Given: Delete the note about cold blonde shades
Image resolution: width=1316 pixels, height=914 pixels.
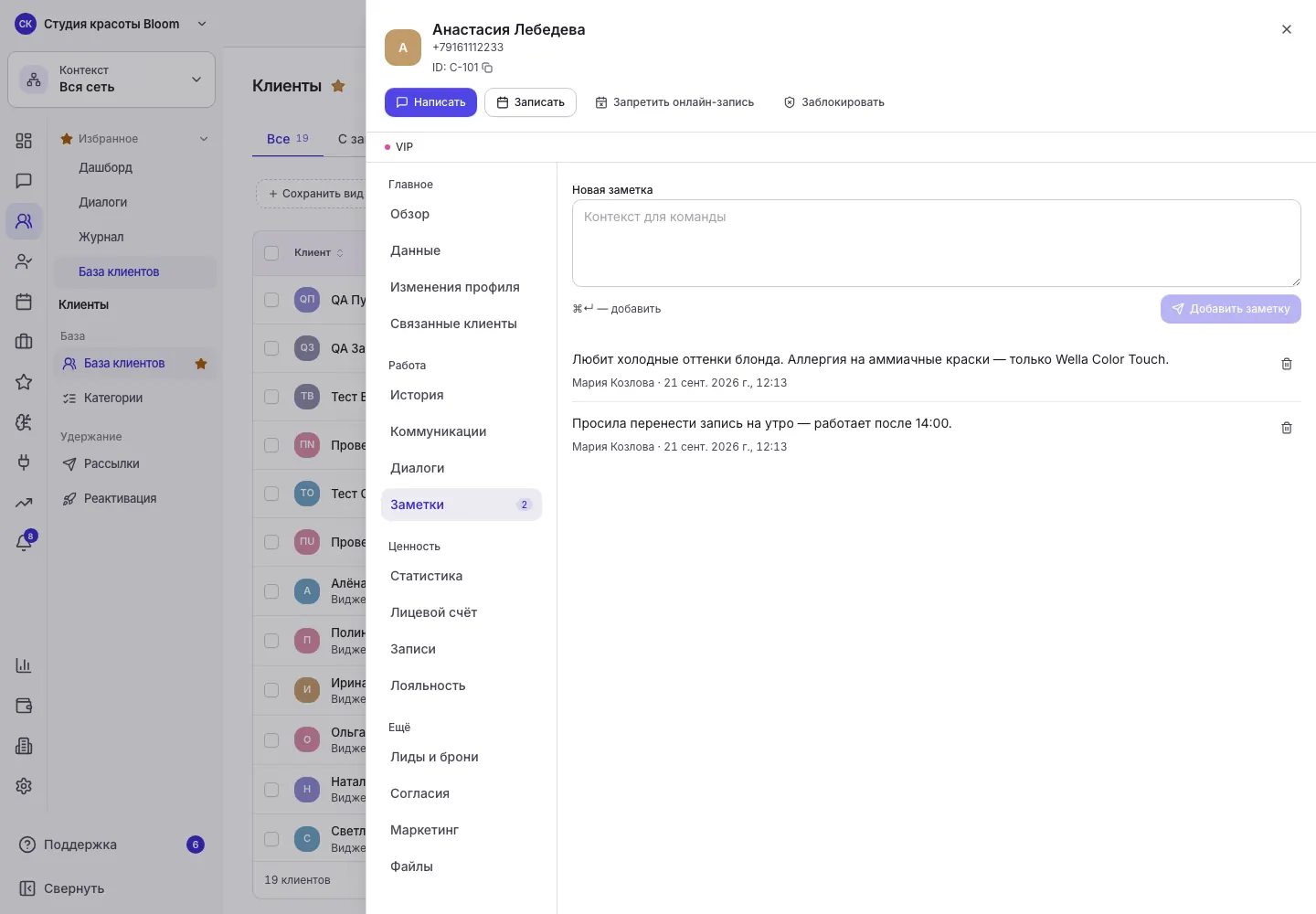Looking at the screenshot, I should [x=1286, y=364].
